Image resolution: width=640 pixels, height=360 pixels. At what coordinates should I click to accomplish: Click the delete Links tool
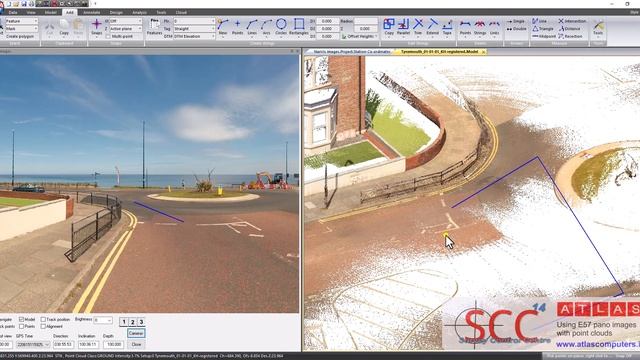494,27
